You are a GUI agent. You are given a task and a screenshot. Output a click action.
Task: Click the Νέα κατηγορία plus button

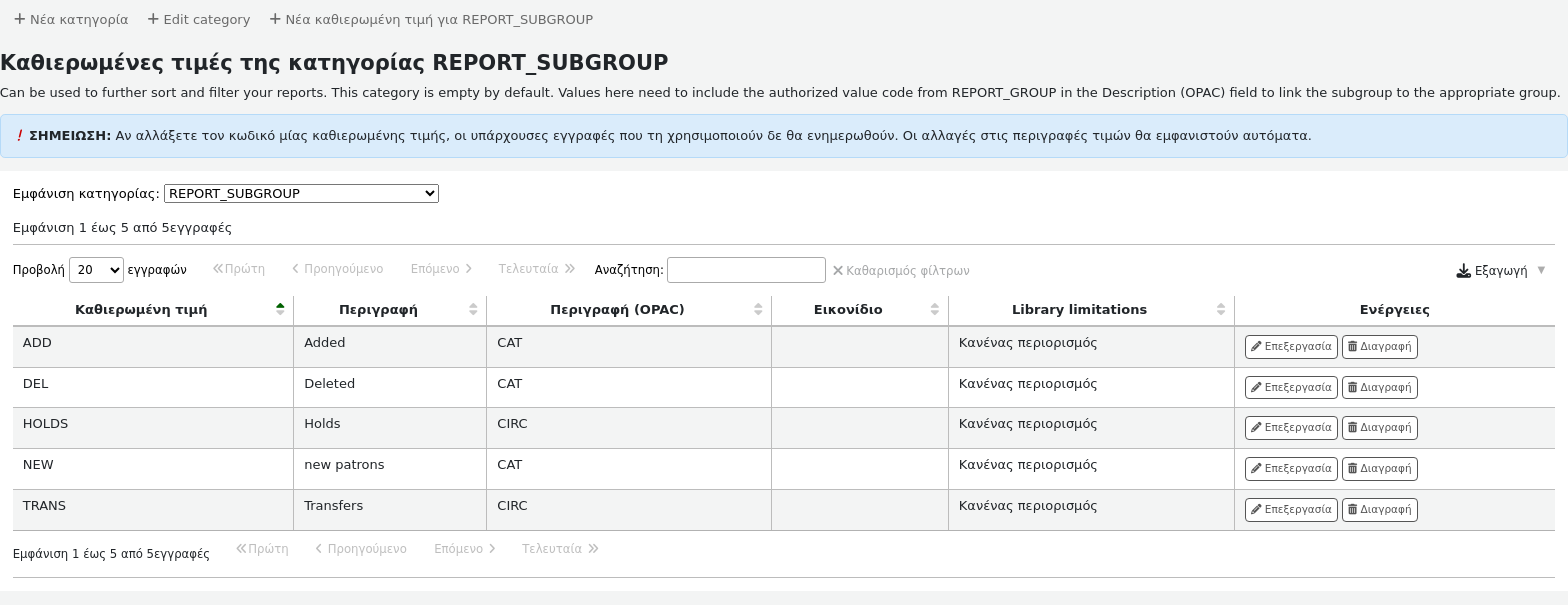click(x=71, y=19)
